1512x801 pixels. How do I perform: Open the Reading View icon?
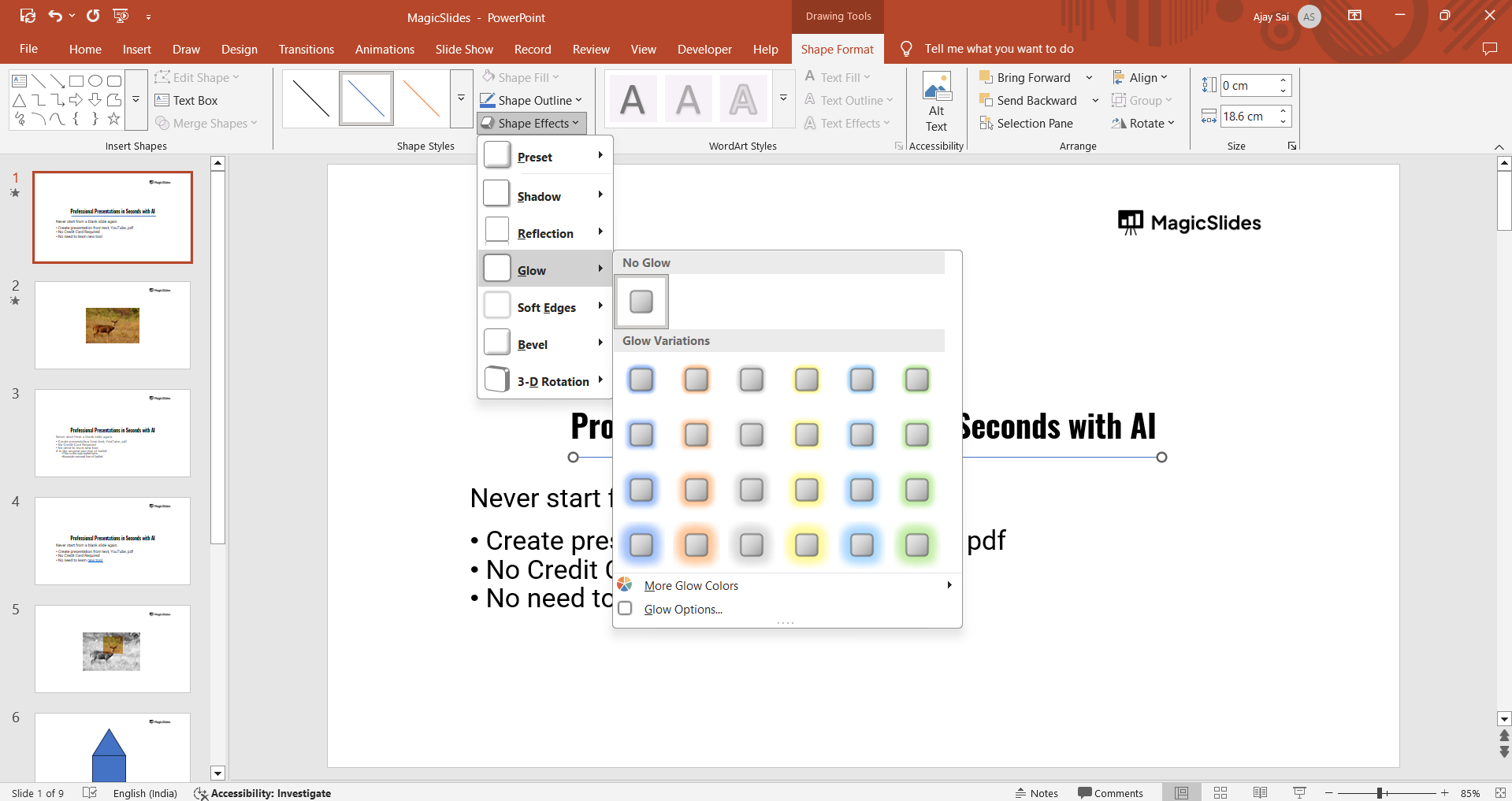click(1260, 793)
